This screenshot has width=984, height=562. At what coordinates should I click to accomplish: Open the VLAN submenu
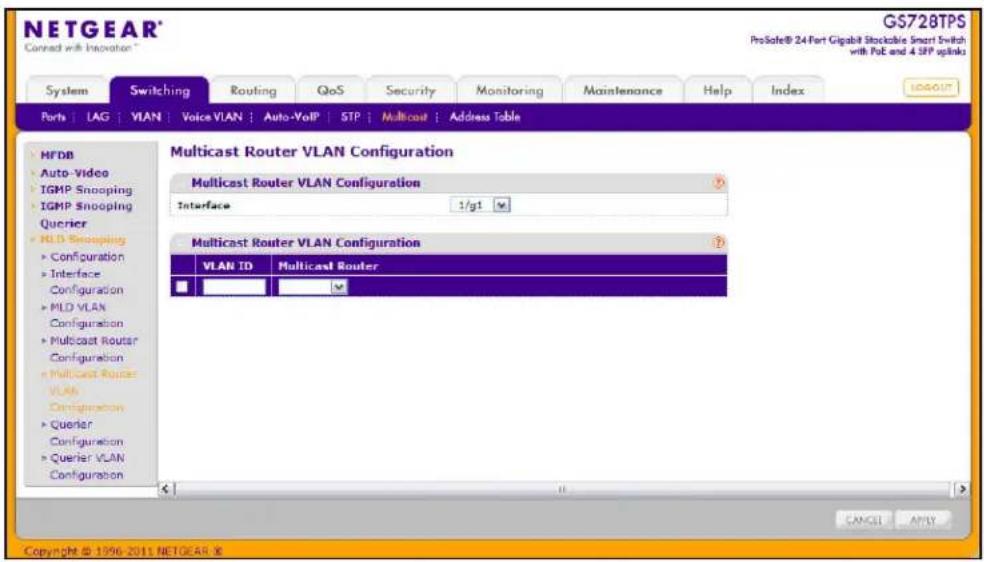click(146, 117)
